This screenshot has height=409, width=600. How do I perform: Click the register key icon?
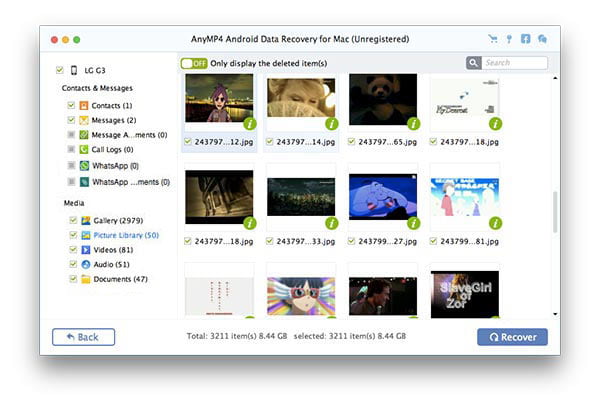pos(509,39)
